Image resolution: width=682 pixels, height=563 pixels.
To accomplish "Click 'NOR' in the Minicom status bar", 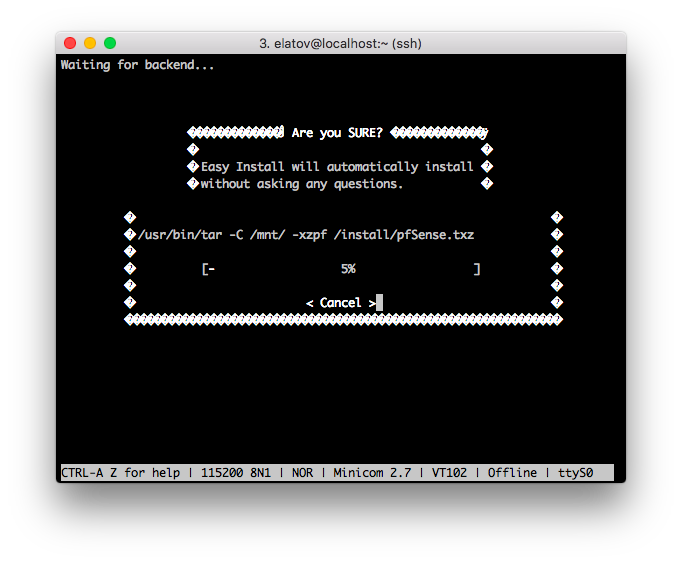I will (302, 473).
